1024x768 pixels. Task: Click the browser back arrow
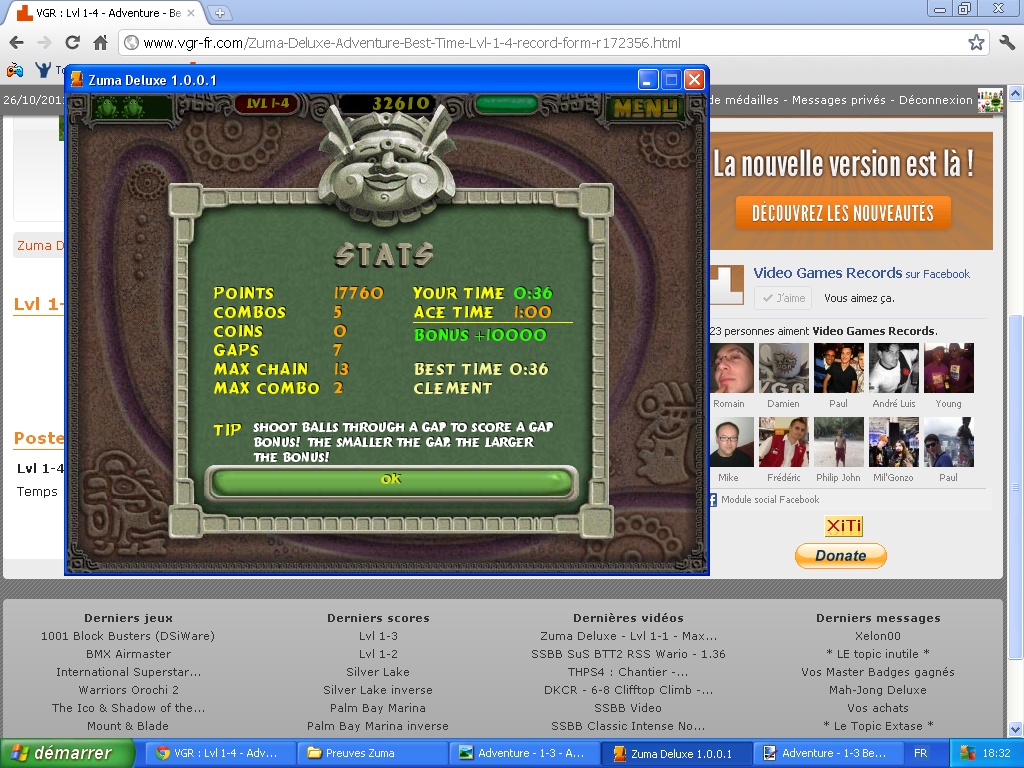tap(16, 43)
